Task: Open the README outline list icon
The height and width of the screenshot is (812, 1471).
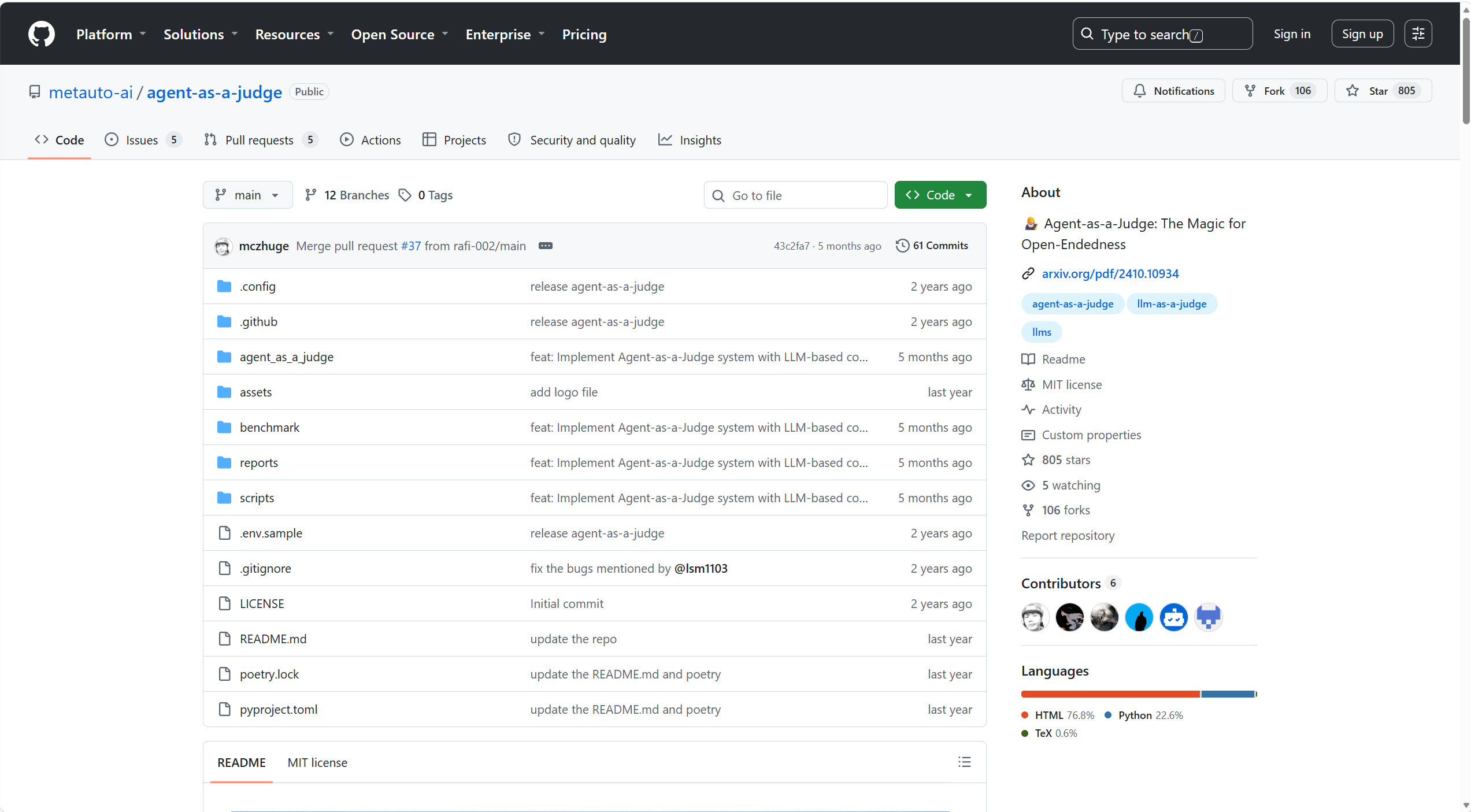Action: click(x=964, y=762)
